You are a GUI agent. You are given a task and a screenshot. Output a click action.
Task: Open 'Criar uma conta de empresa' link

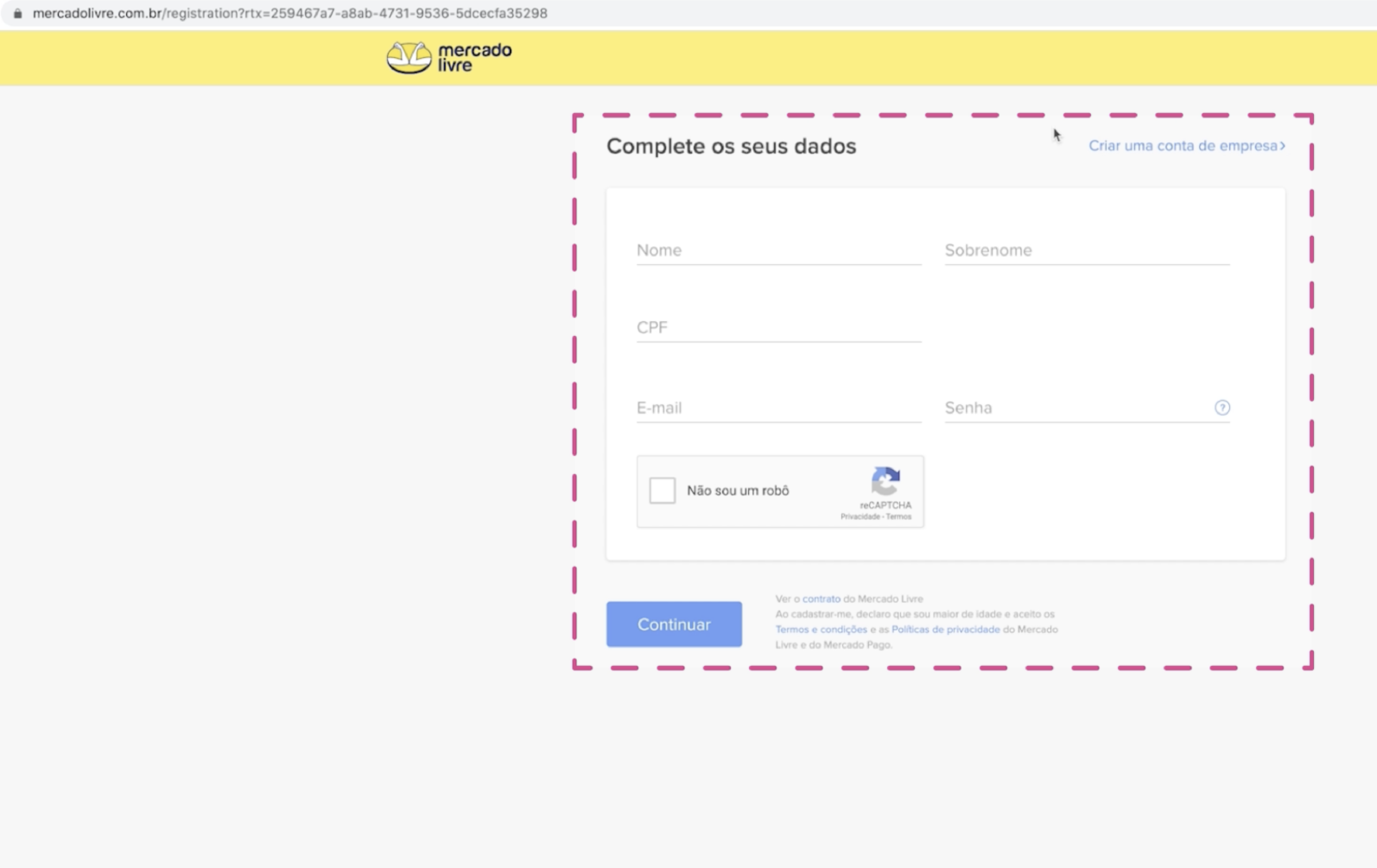(x=1186, y=145)
